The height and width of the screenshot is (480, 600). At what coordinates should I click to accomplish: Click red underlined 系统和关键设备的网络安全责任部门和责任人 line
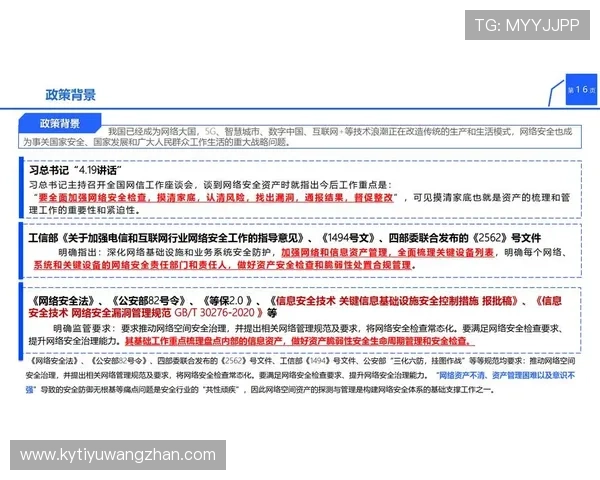pyautogui.click(x=130, y=265)
